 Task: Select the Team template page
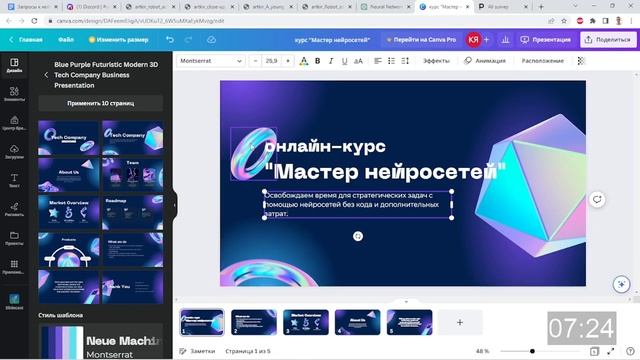tap(132, 175)
